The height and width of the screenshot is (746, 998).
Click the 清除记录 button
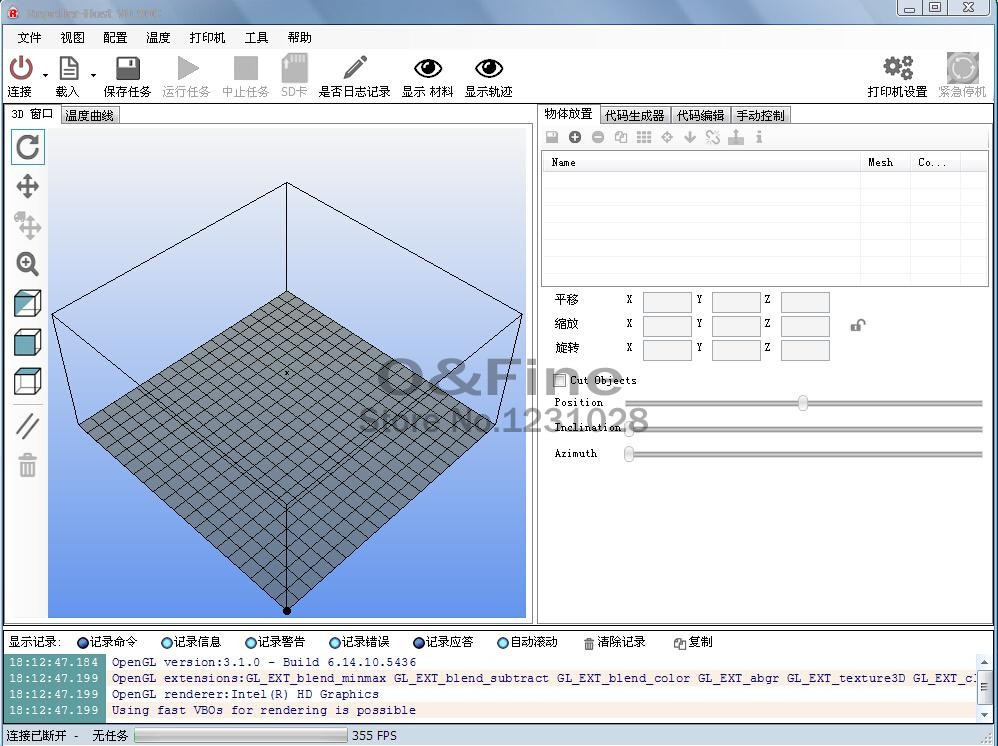(614, 643)
